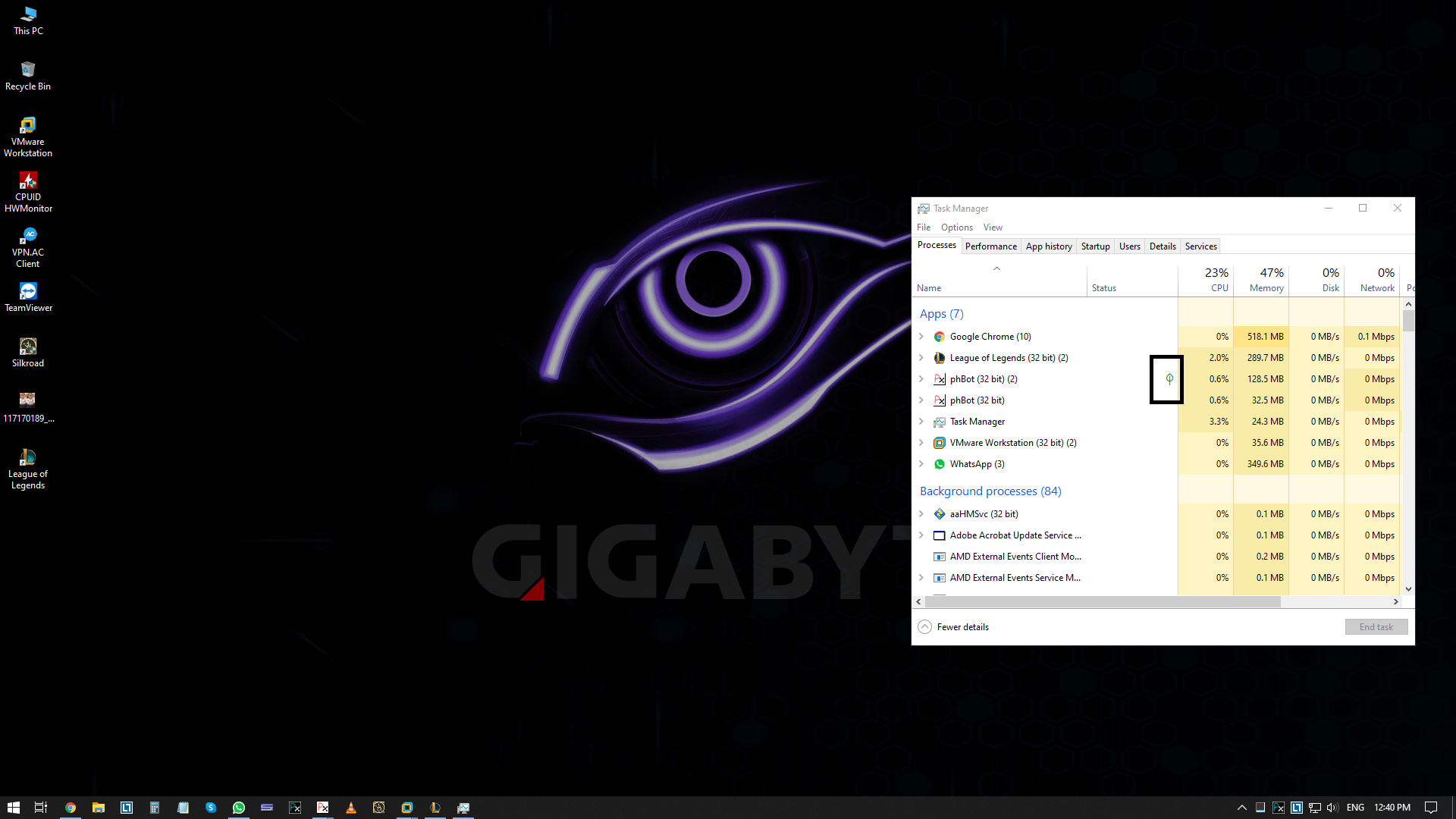Sort processes by Memory column header
The height and width of the screenshot is (819, 1456).
tap(1266, 288)
